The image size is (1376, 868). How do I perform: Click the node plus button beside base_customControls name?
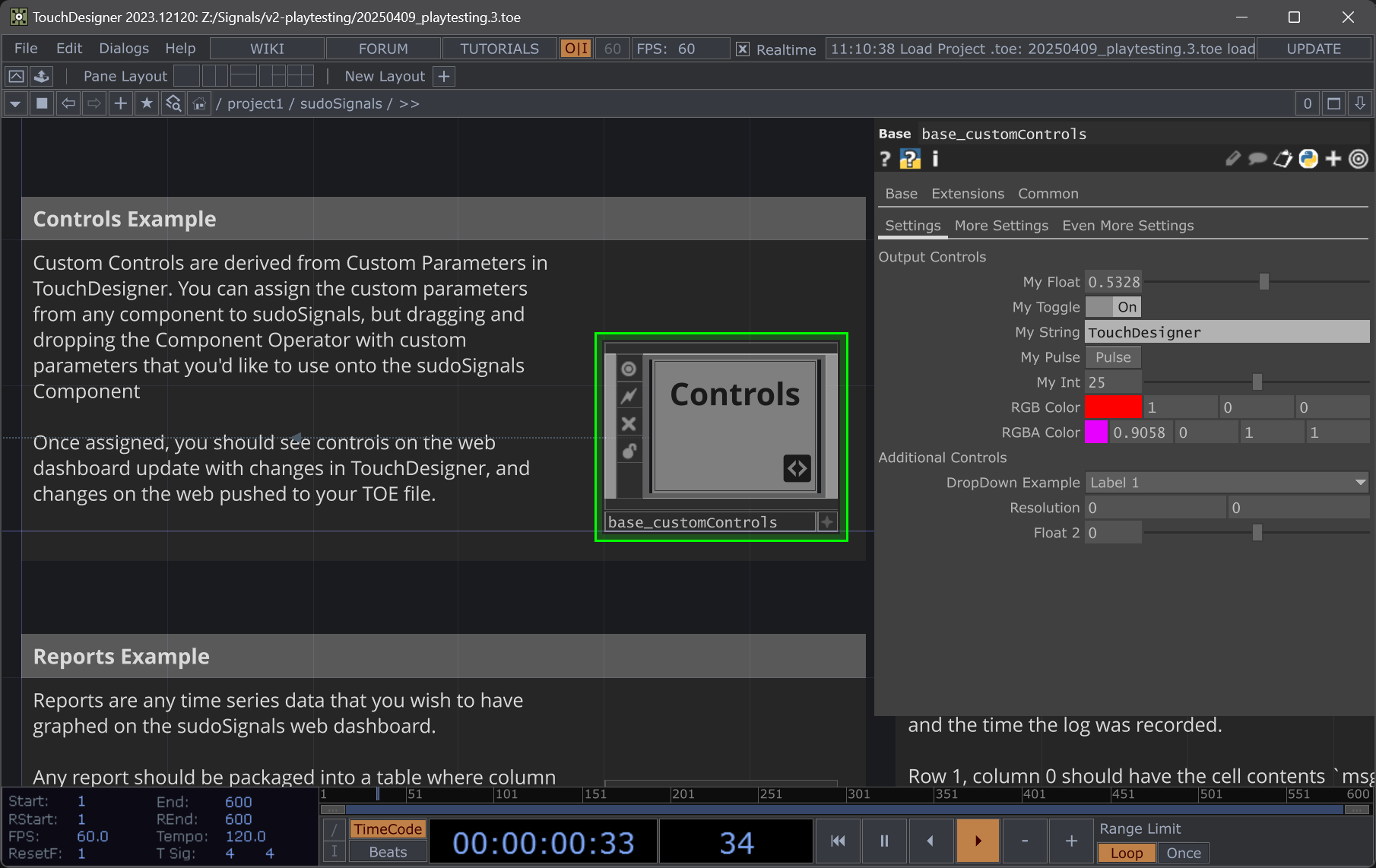827,522
